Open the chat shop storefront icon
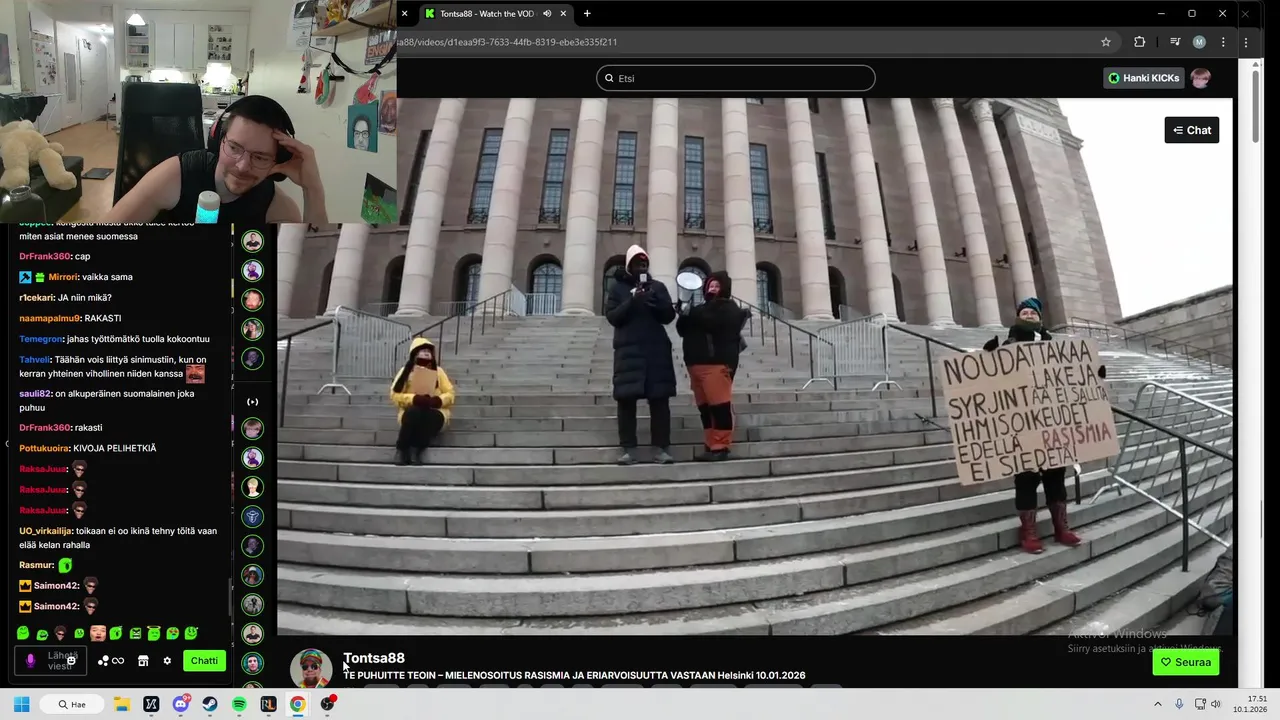1280x720 pixels. tap(143, 661)
